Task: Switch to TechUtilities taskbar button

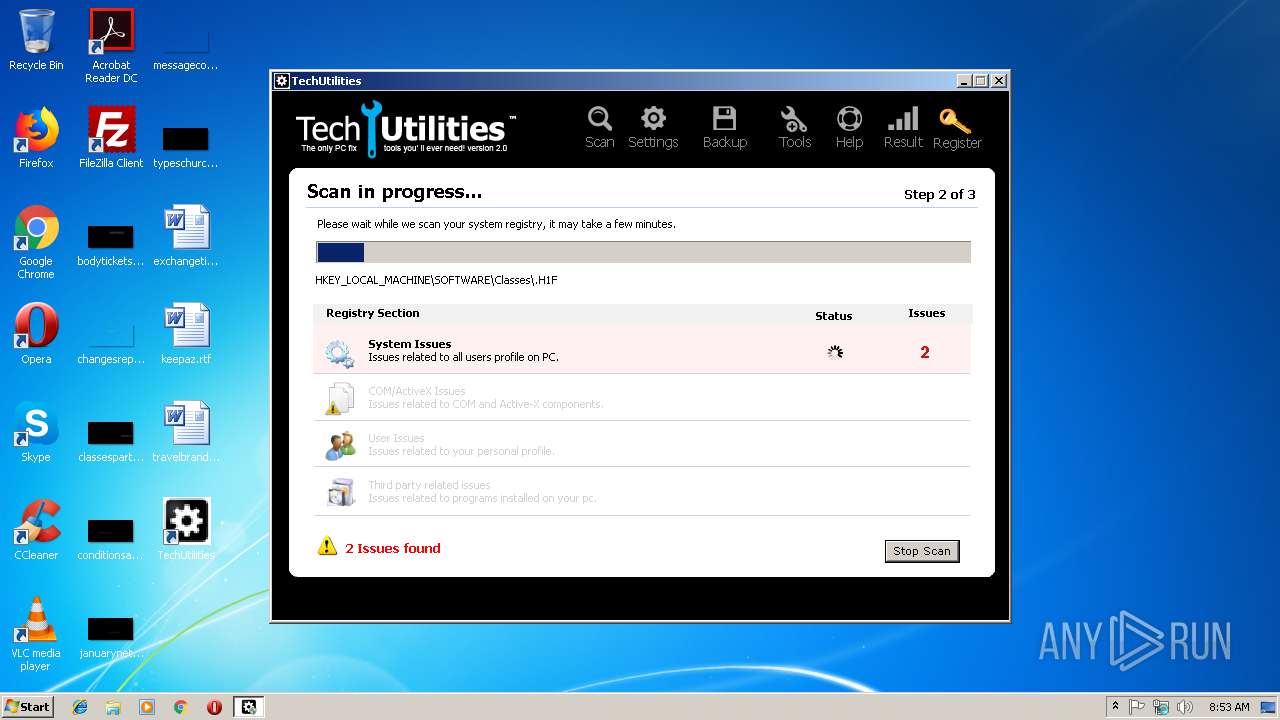Action: 248,707
